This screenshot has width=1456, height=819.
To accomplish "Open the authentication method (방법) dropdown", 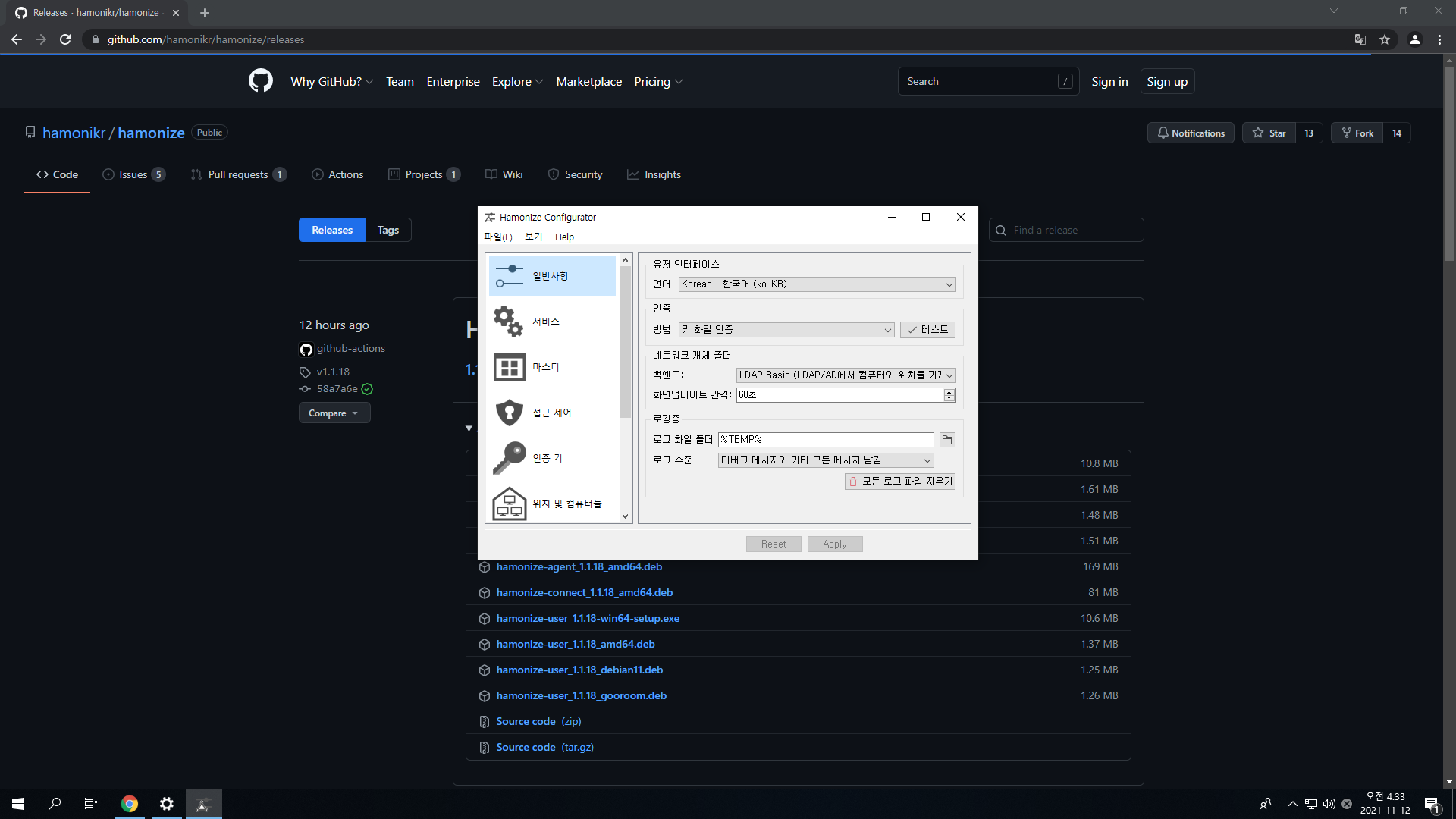I will 786,330.
